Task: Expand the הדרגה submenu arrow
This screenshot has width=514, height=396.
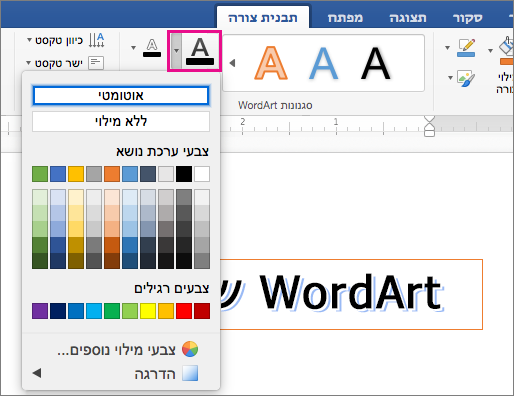Action: coord(37,373)
